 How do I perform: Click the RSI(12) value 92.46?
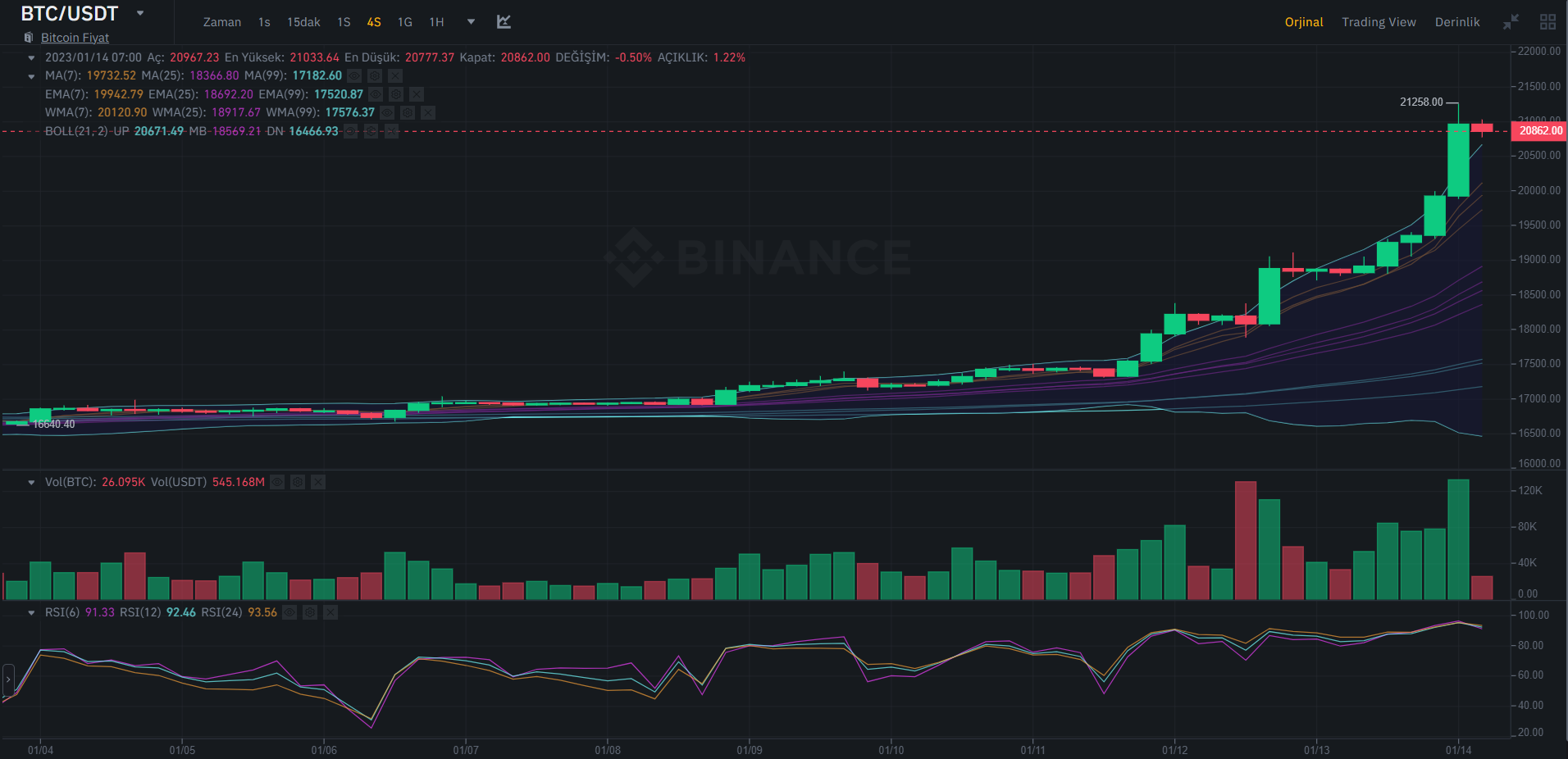tap(181, 612)
